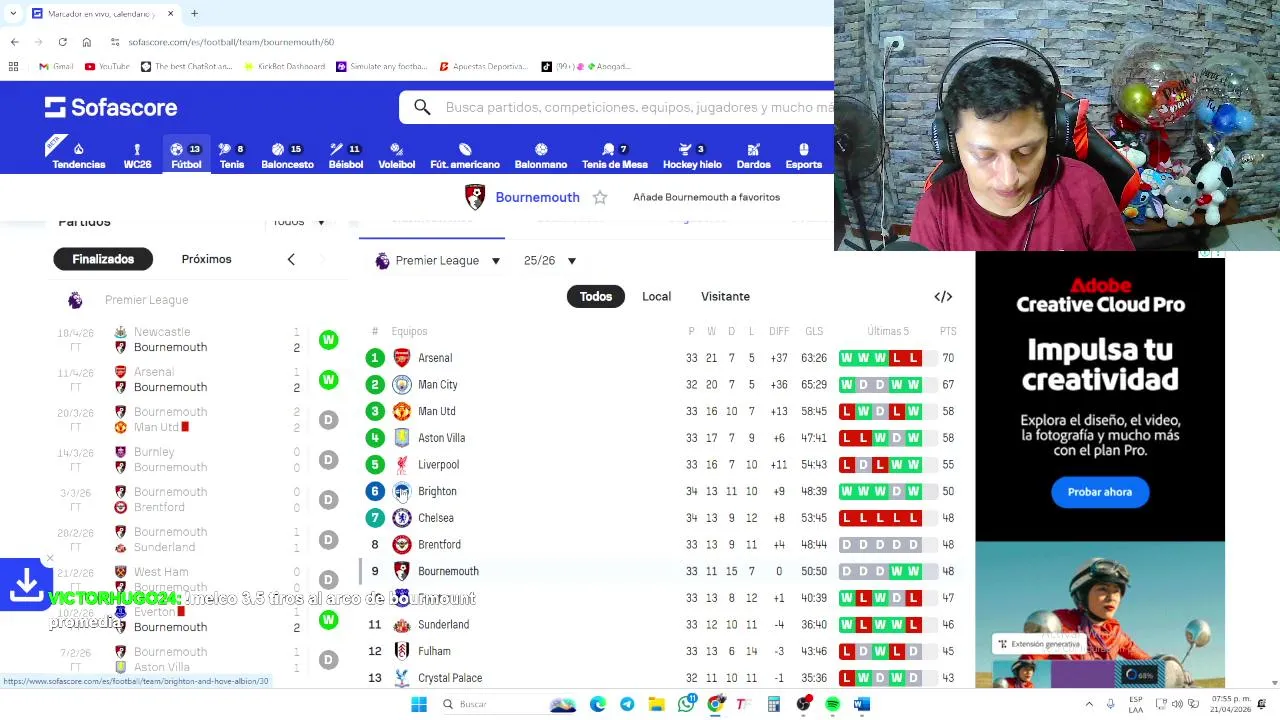Expand the Todos matches filter dropdown
This screenshot has height=720, width=1280.
pos(299,222)
